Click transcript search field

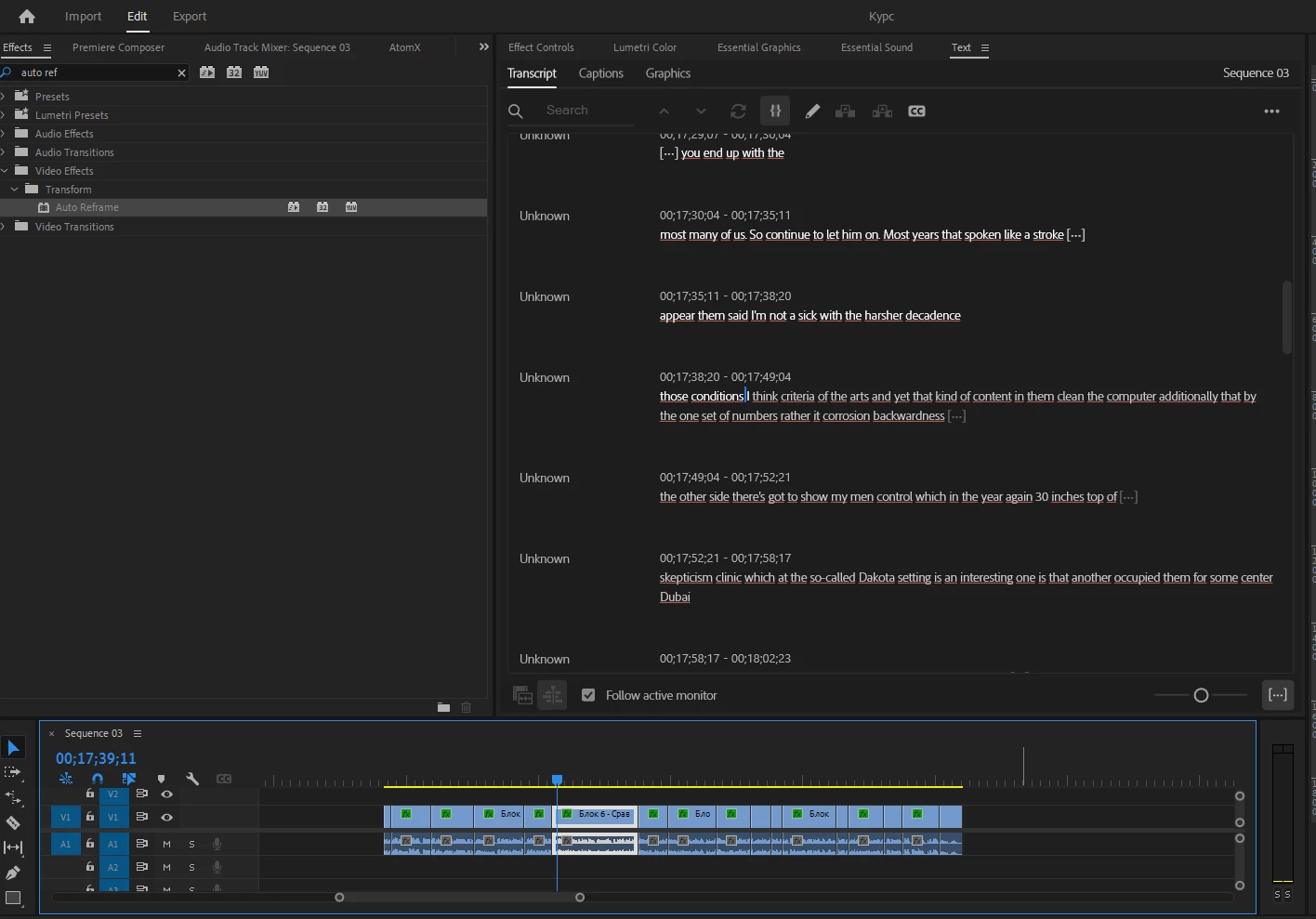[x=589, y=110]
